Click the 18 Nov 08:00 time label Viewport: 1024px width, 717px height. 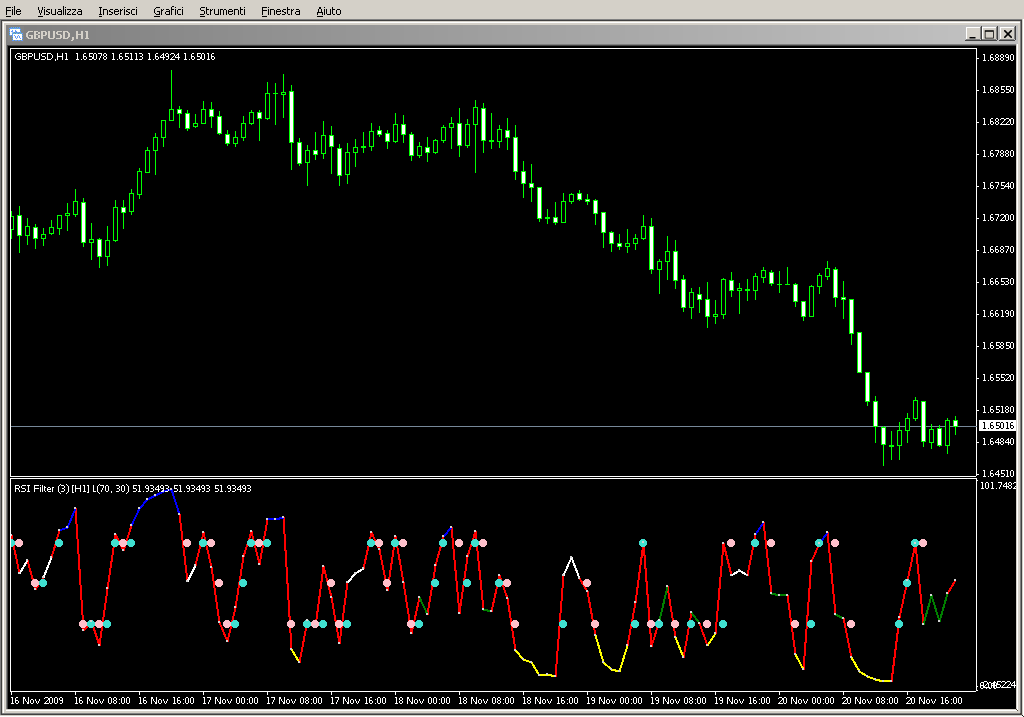click(x=486, y=701)
